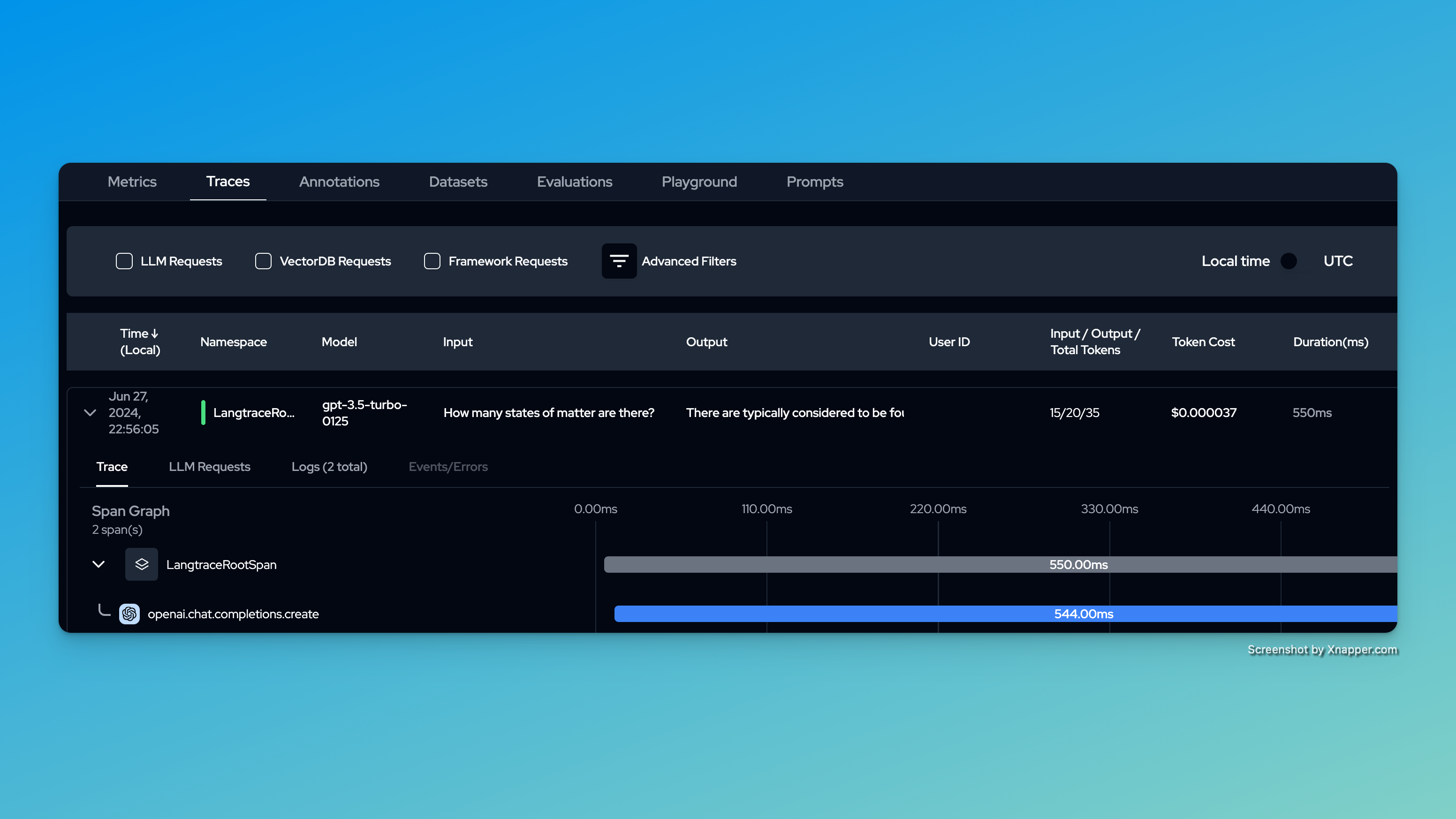Open the LLM Requests sub-tab in trace details
The height and width of the screenshot is (819, 1456).
[209, 467]
